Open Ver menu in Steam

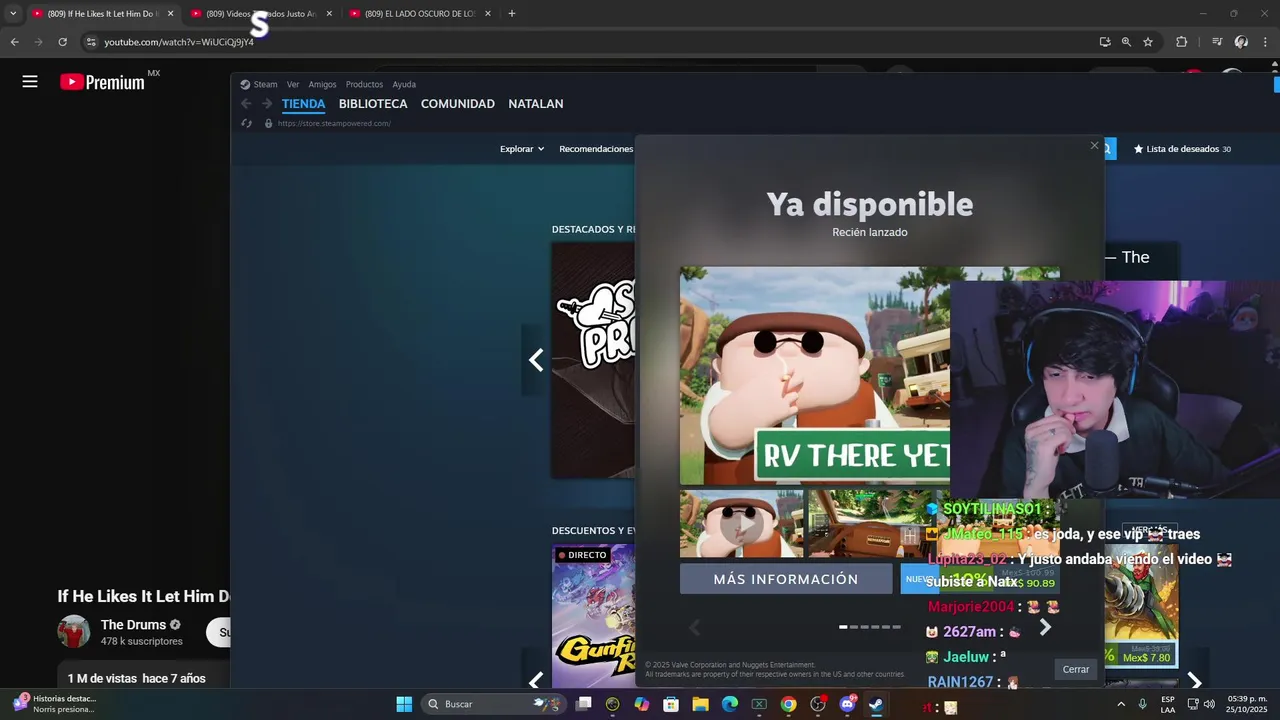(293, 85)
